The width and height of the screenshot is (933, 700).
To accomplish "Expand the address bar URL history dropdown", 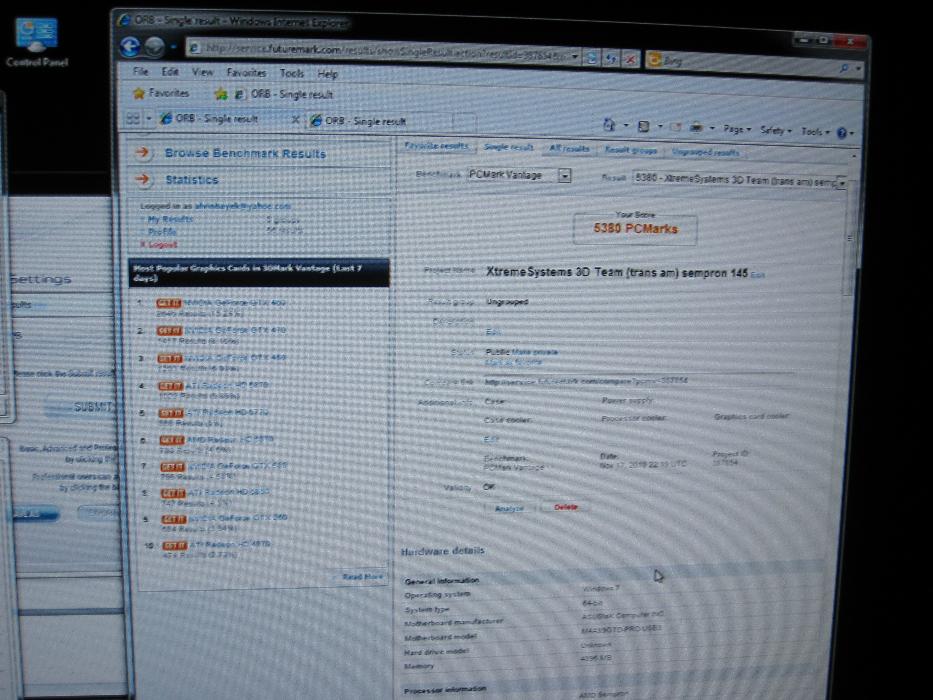I will pos(575,57).
